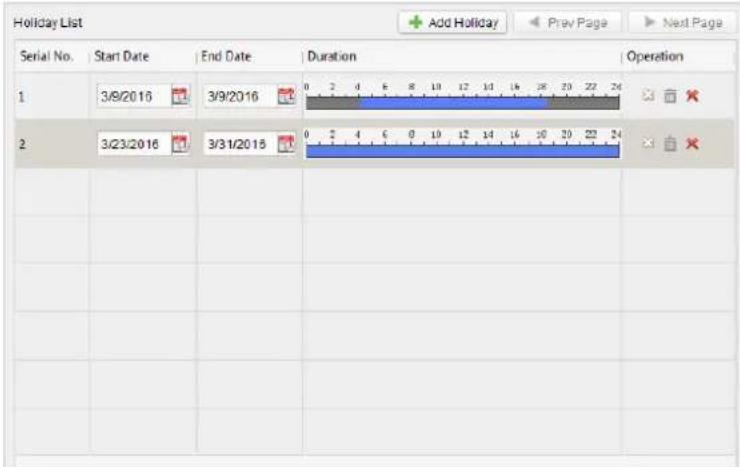The width and height of the screenshot is (740, 467).
Task: Open calendar for row 1 end date
Action: tap(286, 96)
